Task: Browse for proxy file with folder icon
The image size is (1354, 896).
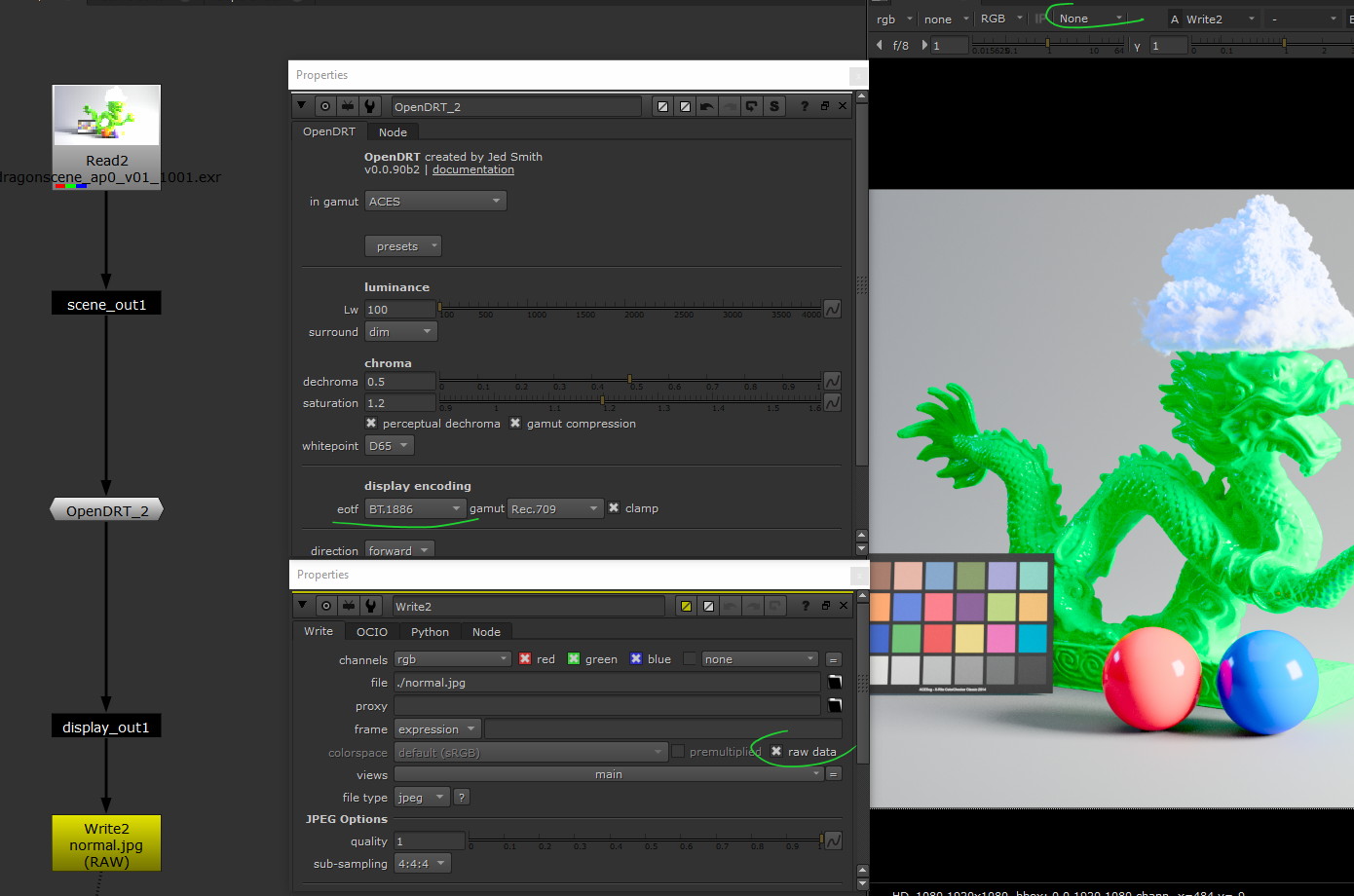Action: (835, 705)
